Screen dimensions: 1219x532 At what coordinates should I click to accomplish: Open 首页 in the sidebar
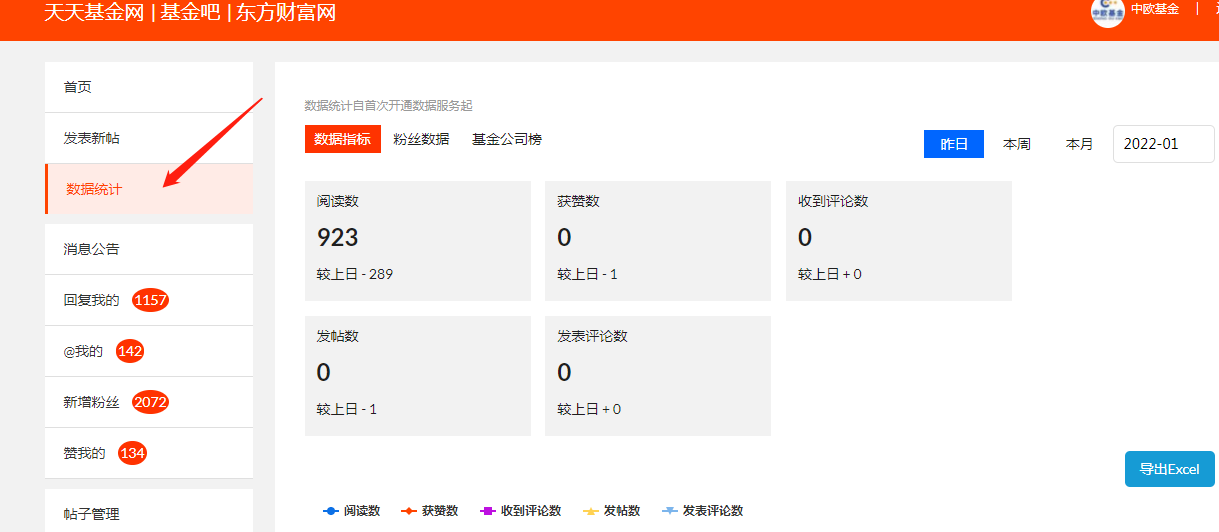click(149, 87)
